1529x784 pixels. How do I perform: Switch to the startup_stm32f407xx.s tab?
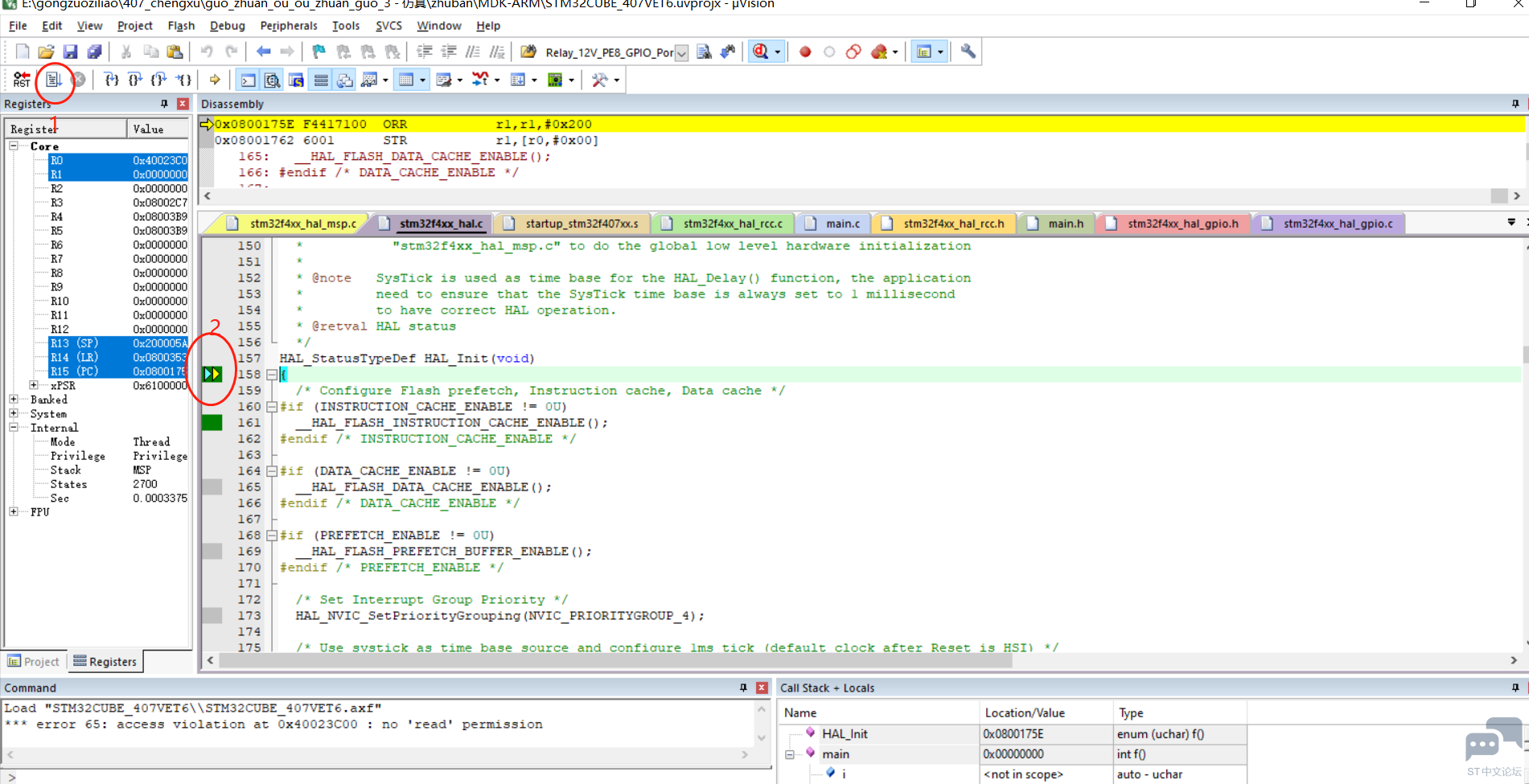tap(573, 224)
